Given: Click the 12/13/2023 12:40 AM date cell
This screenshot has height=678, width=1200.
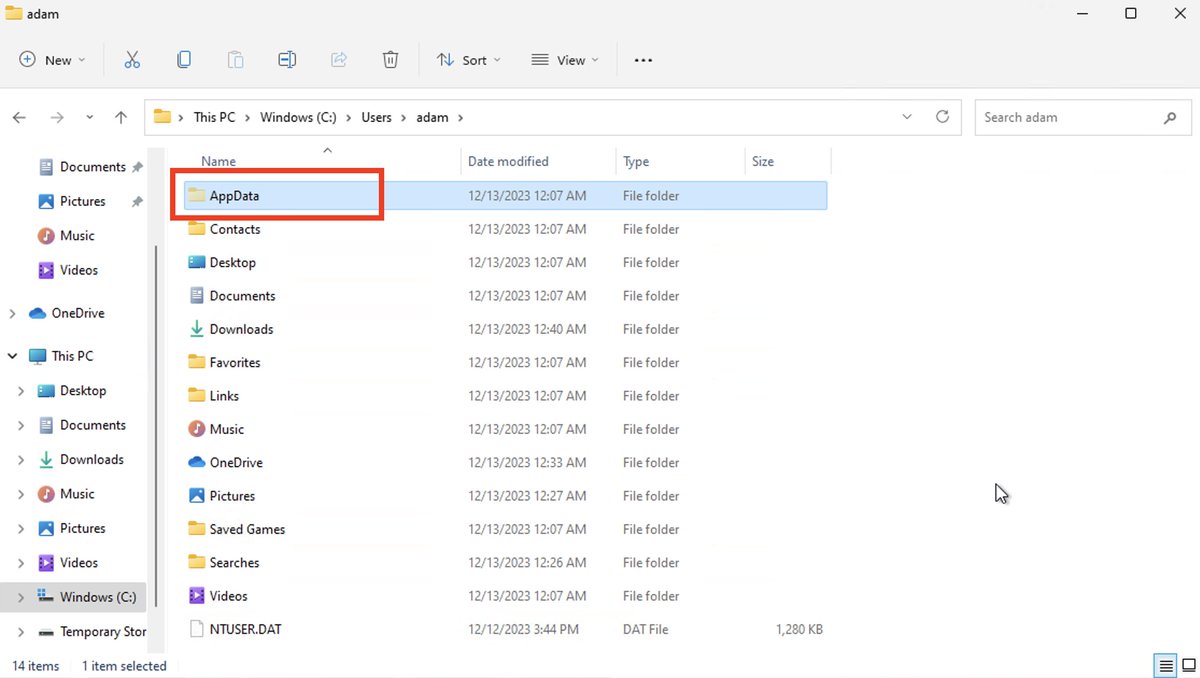Looking at the screenshot, I should point(527,329).
